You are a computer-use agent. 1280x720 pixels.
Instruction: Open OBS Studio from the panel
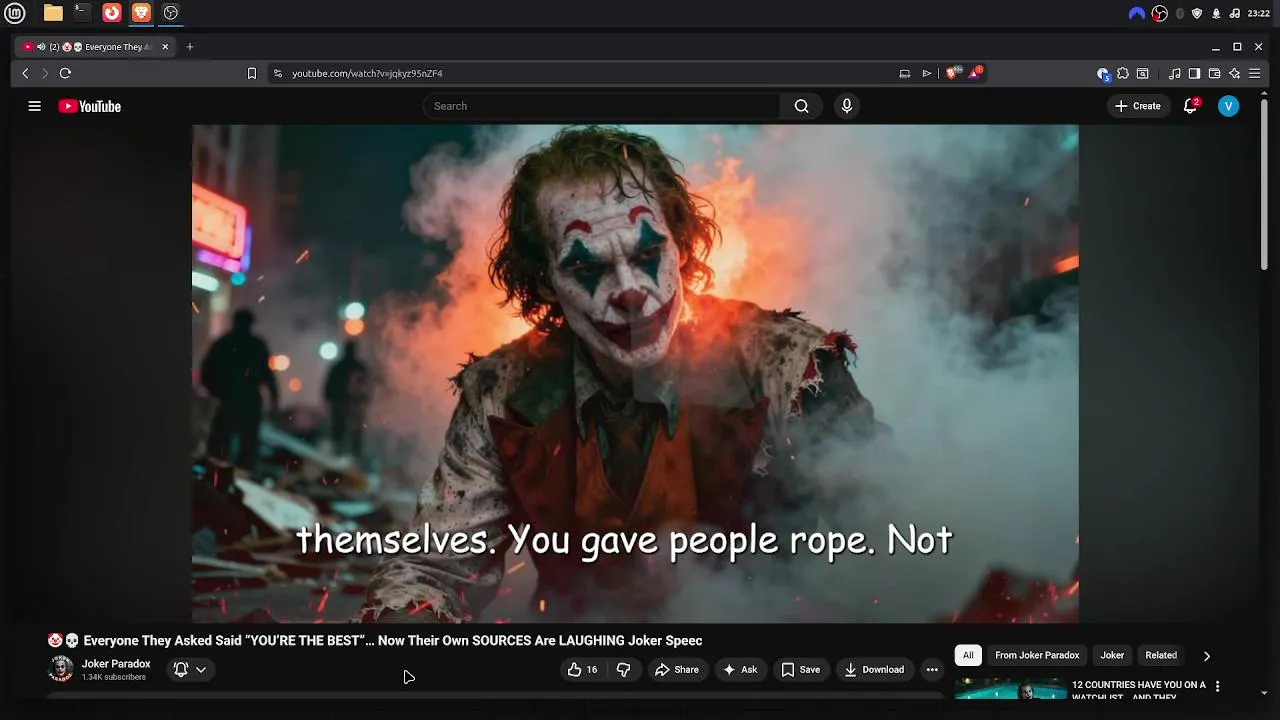pyautogui.click(x=171, y=13)
